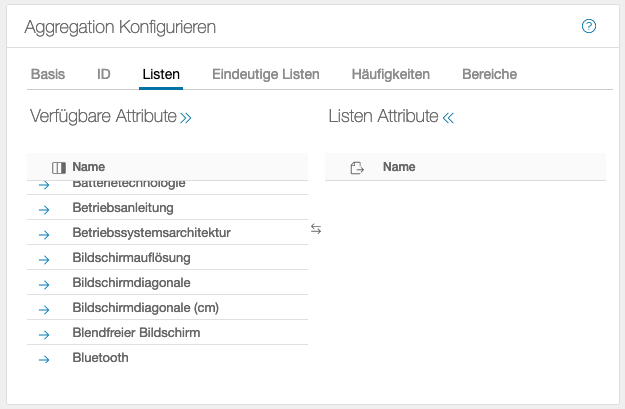Click the swap arrows icon between lists
The image size is (625, 409).
click(x=316, y=229)
